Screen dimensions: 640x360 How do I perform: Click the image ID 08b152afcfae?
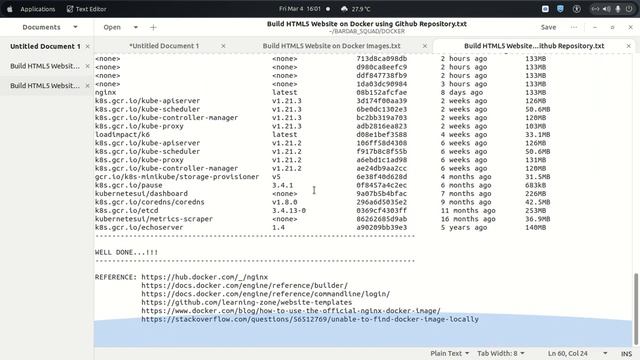point(382,93)
